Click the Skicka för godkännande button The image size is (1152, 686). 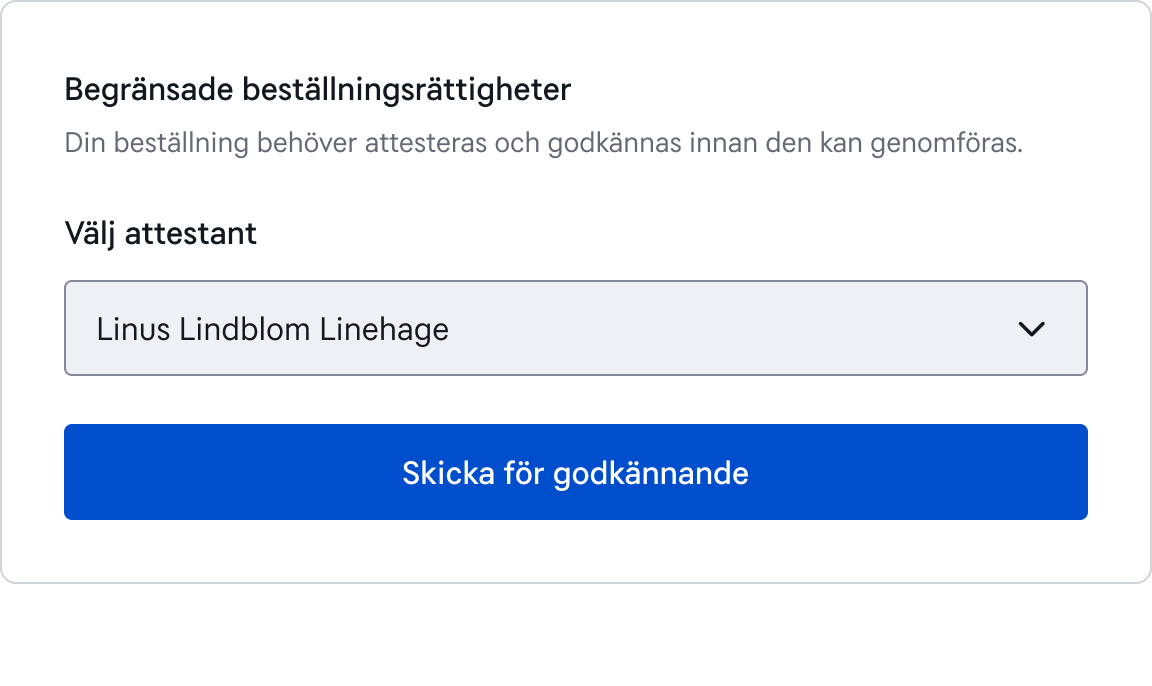(x=576, y=472)
